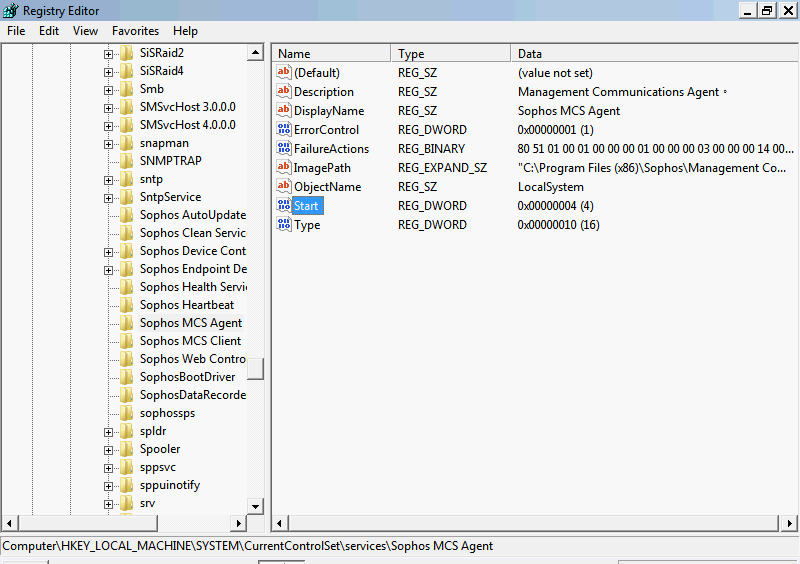Click the ErrorControl DWORD binary icon

[284, 129]
